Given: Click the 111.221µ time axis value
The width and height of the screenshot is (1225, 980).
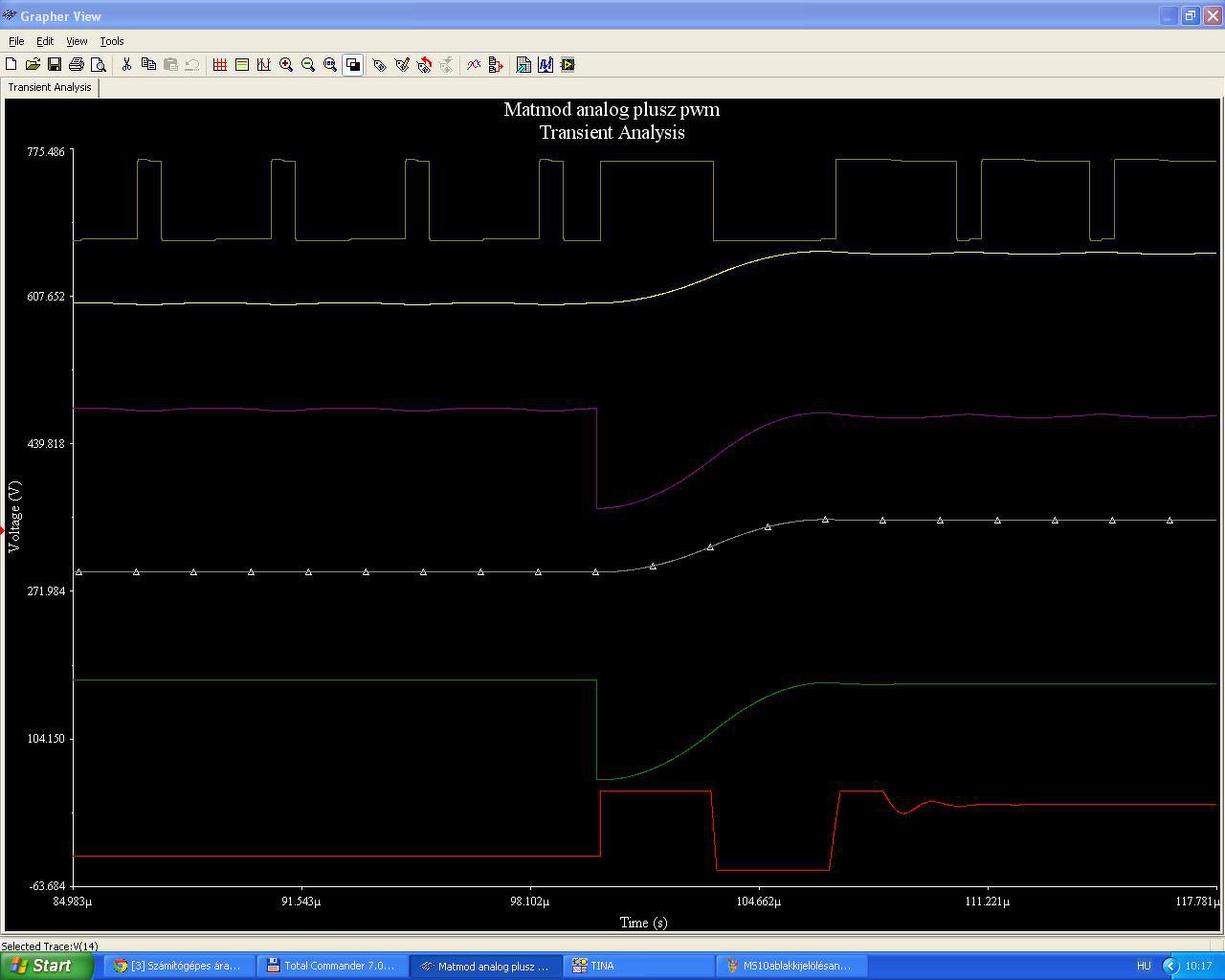Looking at the screenshot, I should (x=988, y=902).
